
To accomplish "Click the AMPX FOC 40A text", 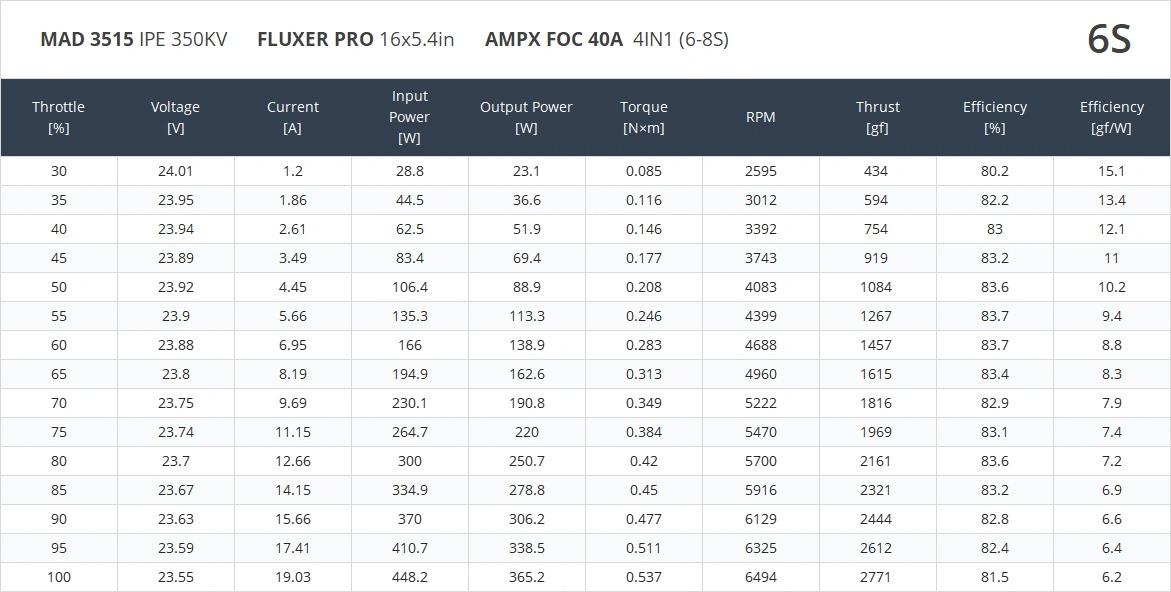I will tap(553, 40).
